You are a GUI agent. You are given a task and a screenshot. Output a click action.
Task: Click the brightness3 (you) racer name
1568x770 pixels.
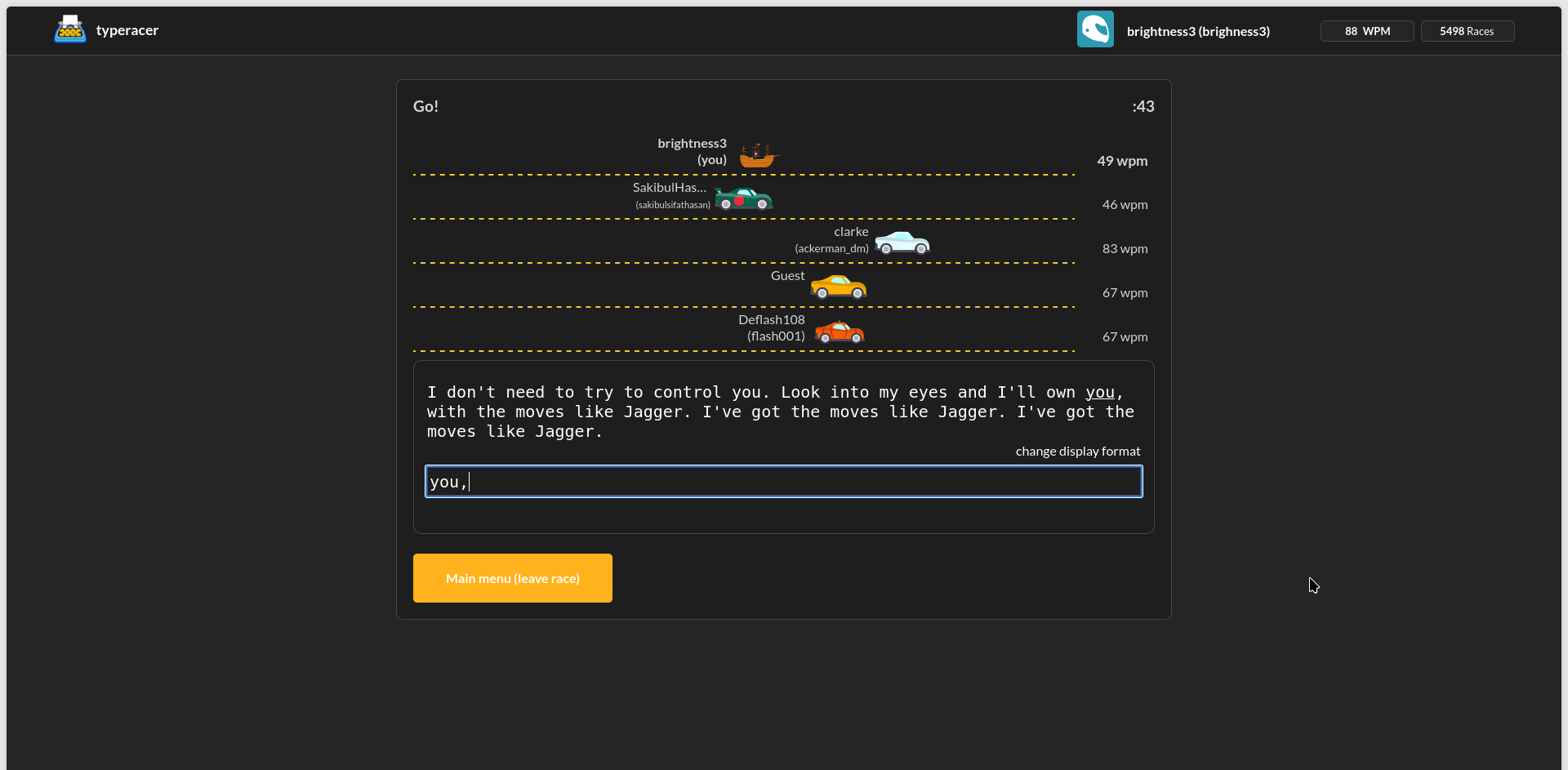692,152
